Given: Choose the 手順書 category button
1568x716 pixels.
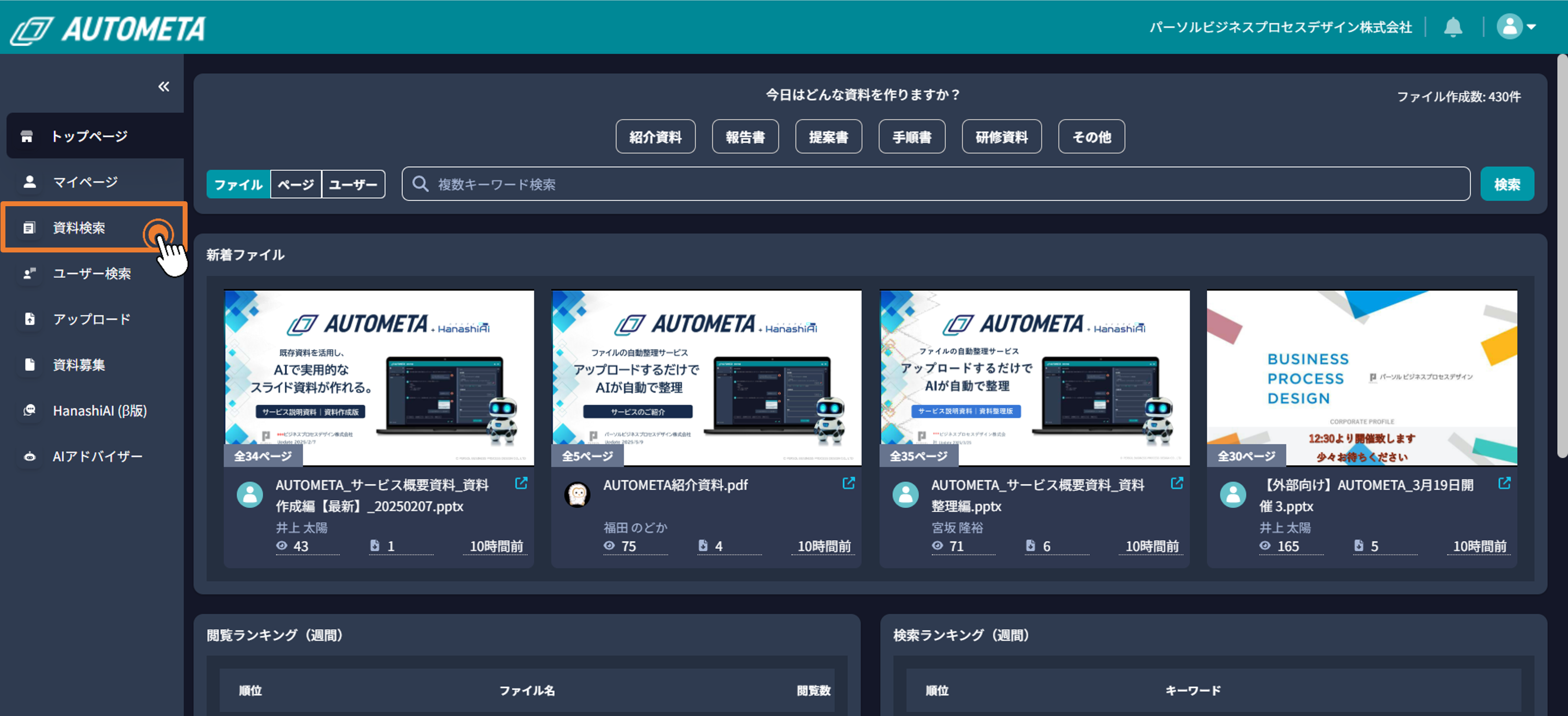Looking at the screenshot, I should [912, 137].
